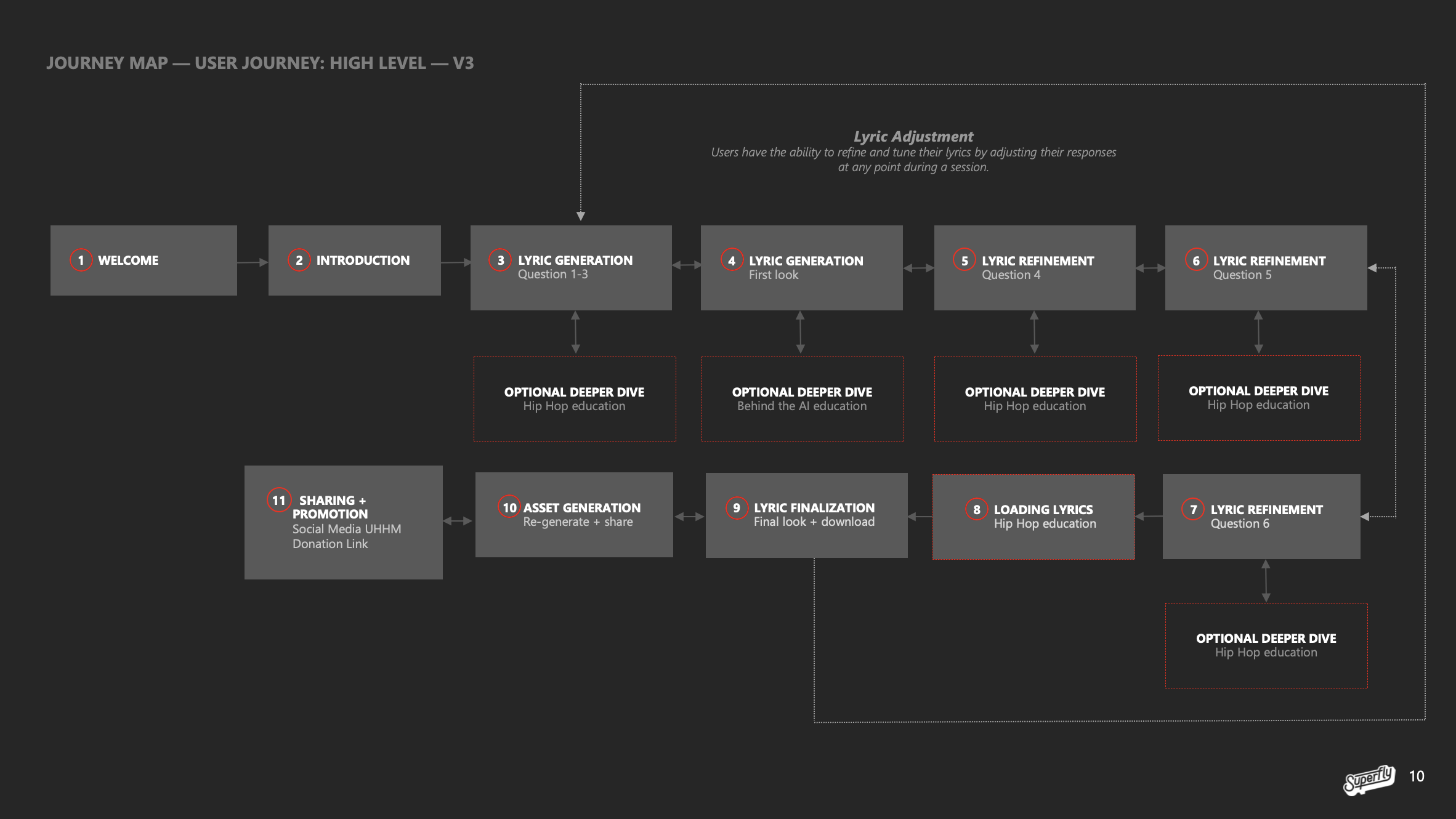
Task: Select the Introduction step box
Action: (355, 260)
